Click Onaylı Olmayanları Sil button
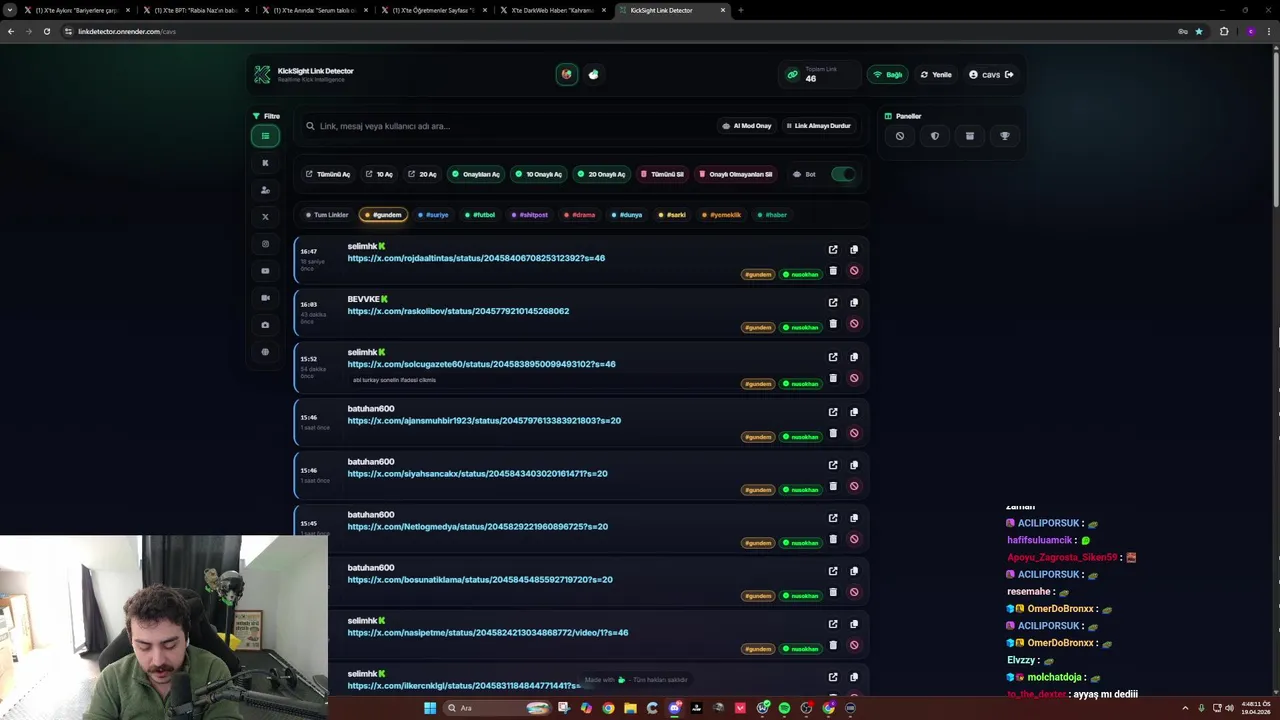Viewport: 1280px width, 720px height. click(x=735, y=174)
